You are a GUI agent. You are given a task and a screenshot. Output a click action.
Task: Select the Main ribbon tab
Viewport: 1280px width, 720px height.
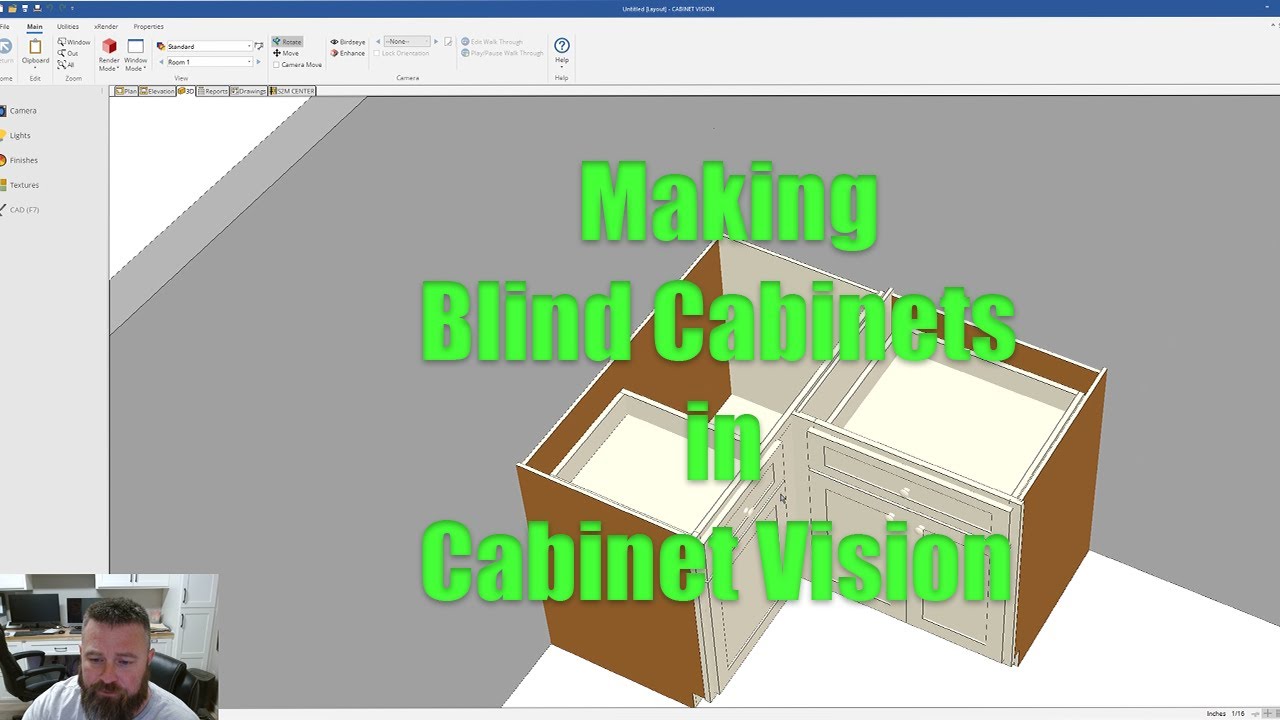point(35,26)
